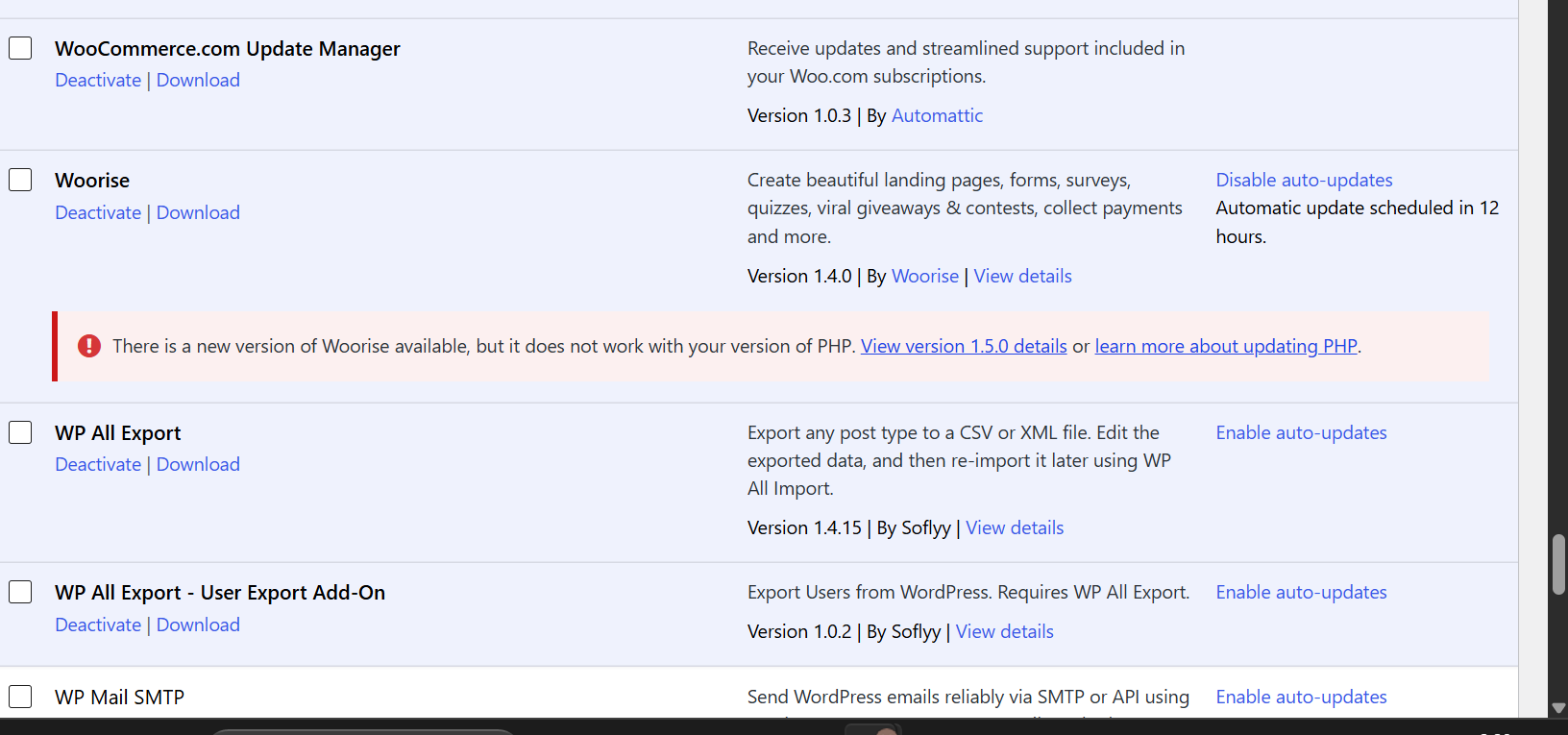This screenshot has width=1568, height=735.
Task: View details for User Export Add-On version 1.0.2
Action: [1004, 631]
